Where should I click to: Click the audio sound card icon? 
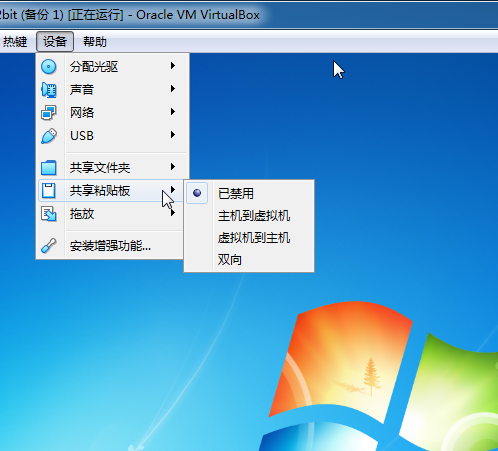tap(49, 90)
